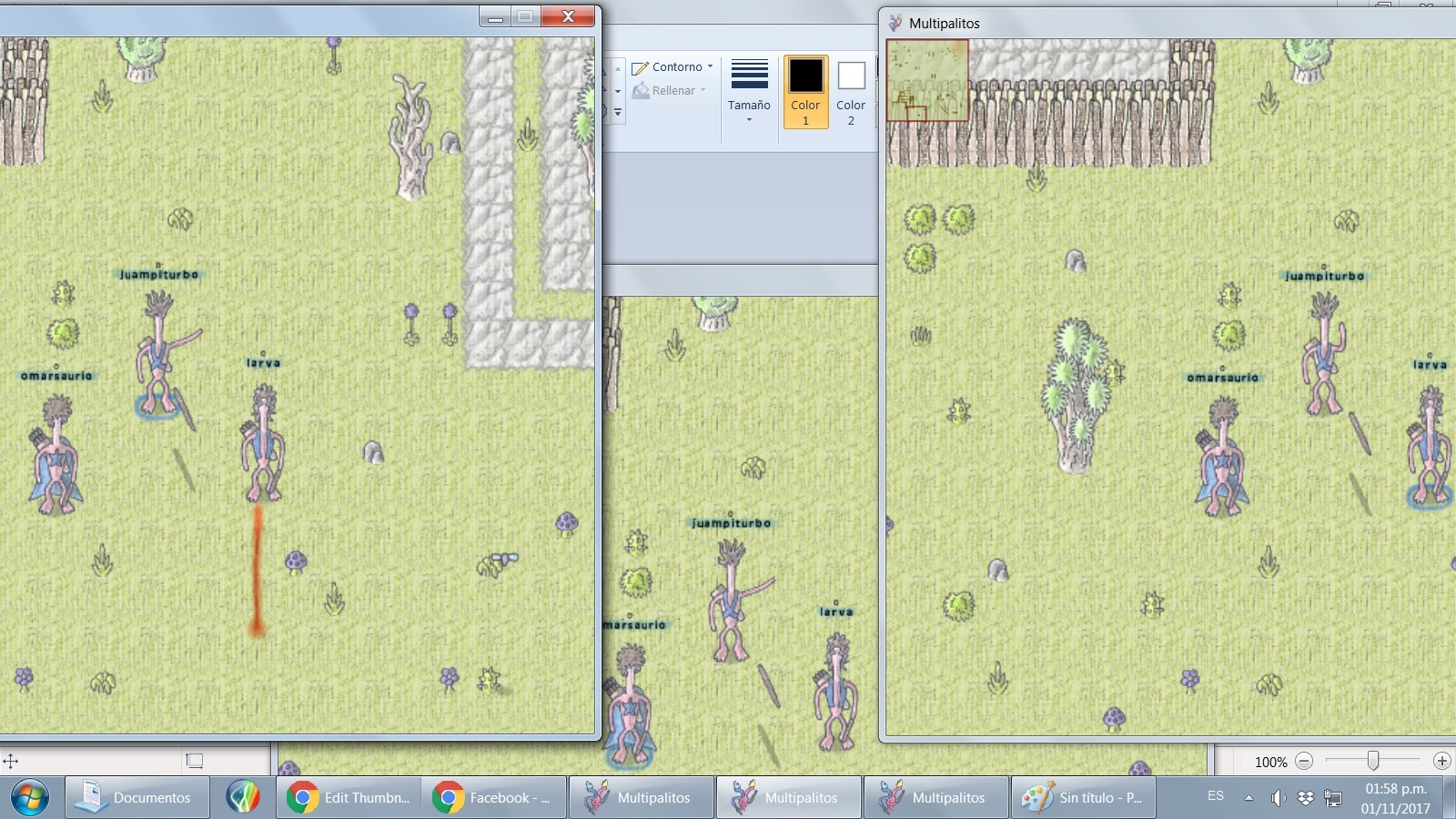
Task: Expand the shapes gallery with bottom arrow
Action: [618, 113]
